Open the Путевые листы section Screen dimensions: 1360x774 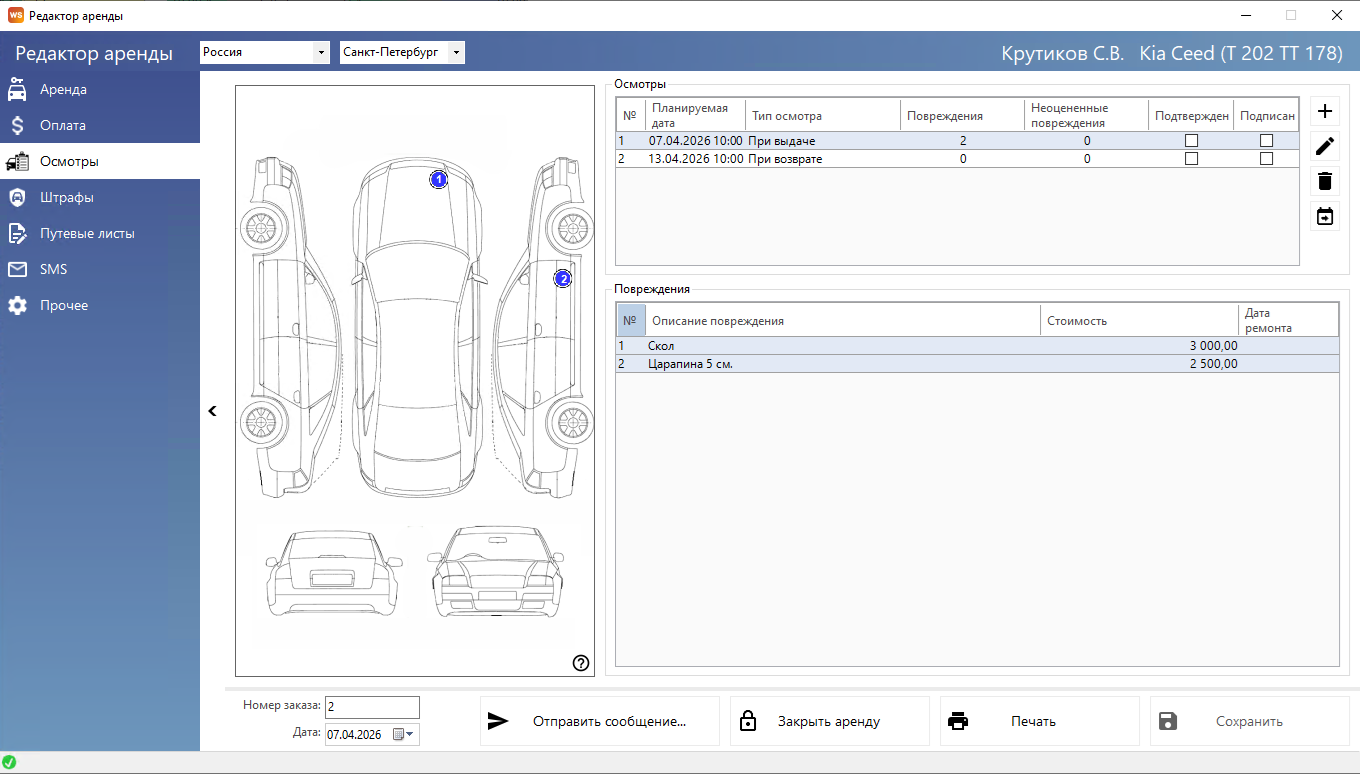[x=100, y=233]
